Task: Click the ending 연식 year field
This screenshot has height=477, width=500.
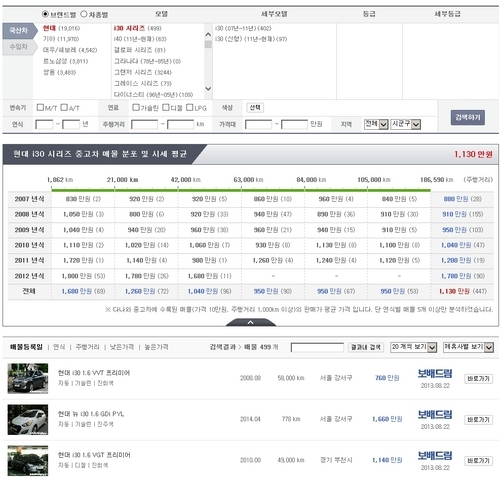Action: pyautogui.click(x=71, y=124)
